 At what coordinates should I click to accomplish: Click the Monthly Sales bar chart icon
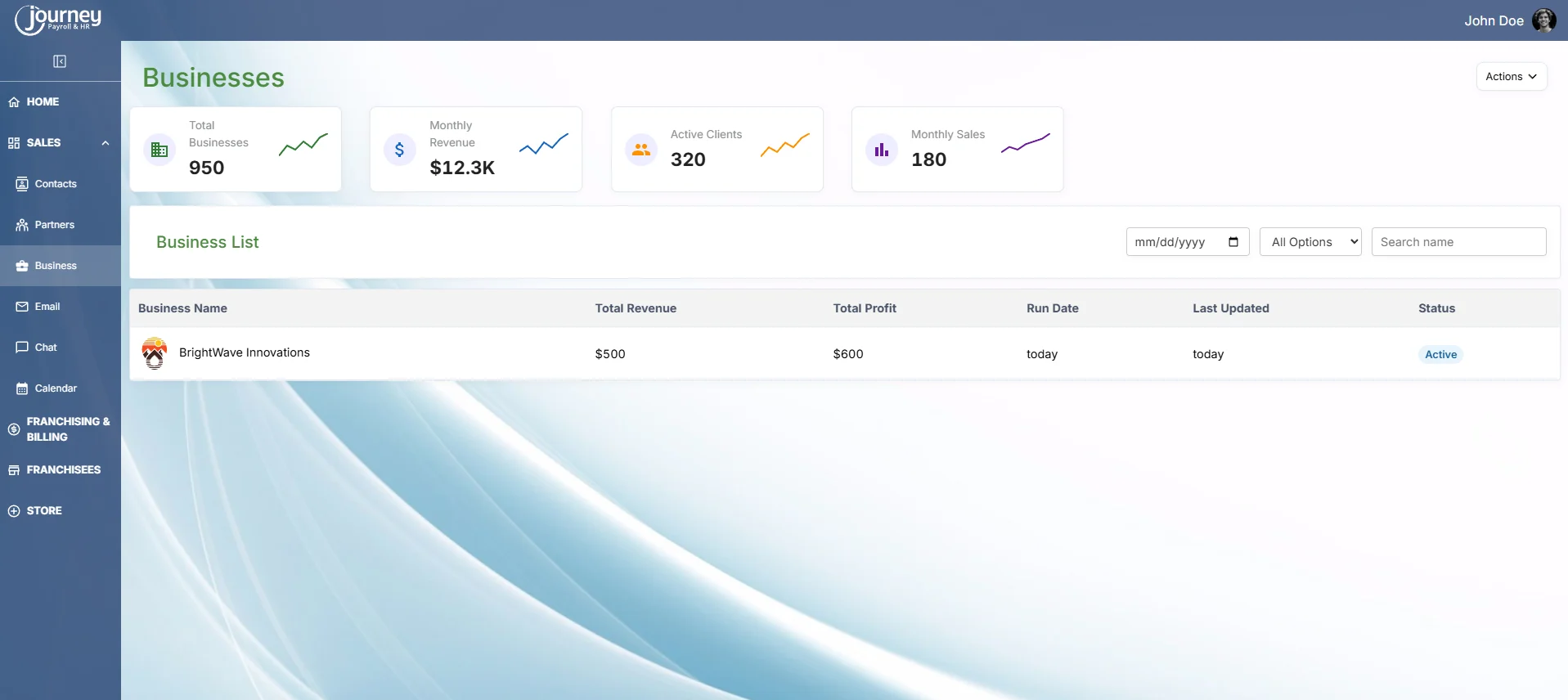881,150
